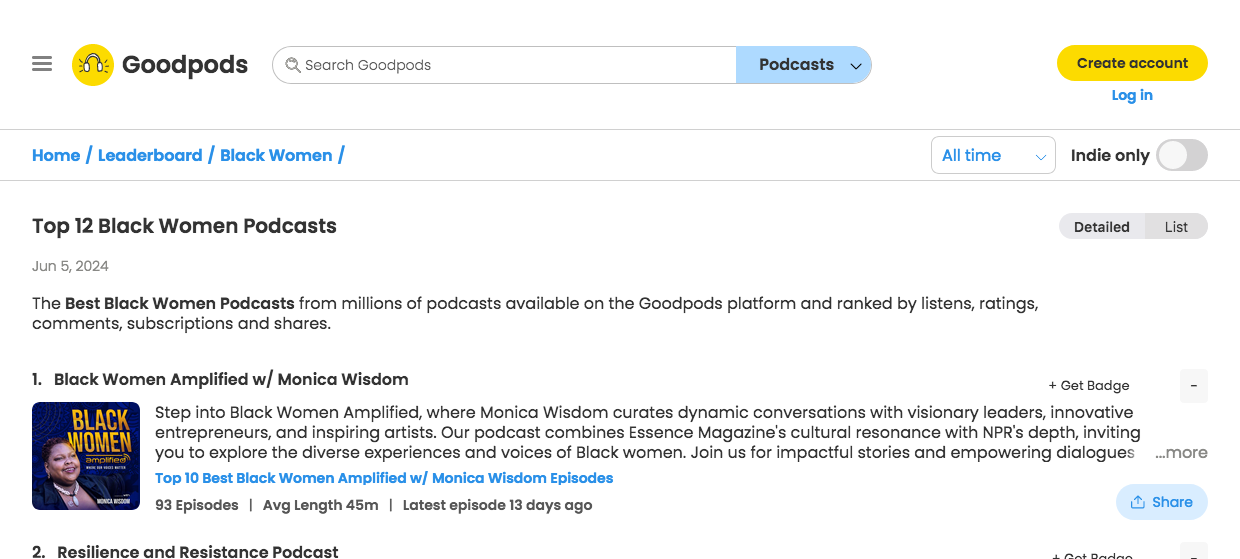Image resolution: width=1240 pixels, height=559 pixels.
Task: Click the Create account button
Action: [x=1132, y=63]
